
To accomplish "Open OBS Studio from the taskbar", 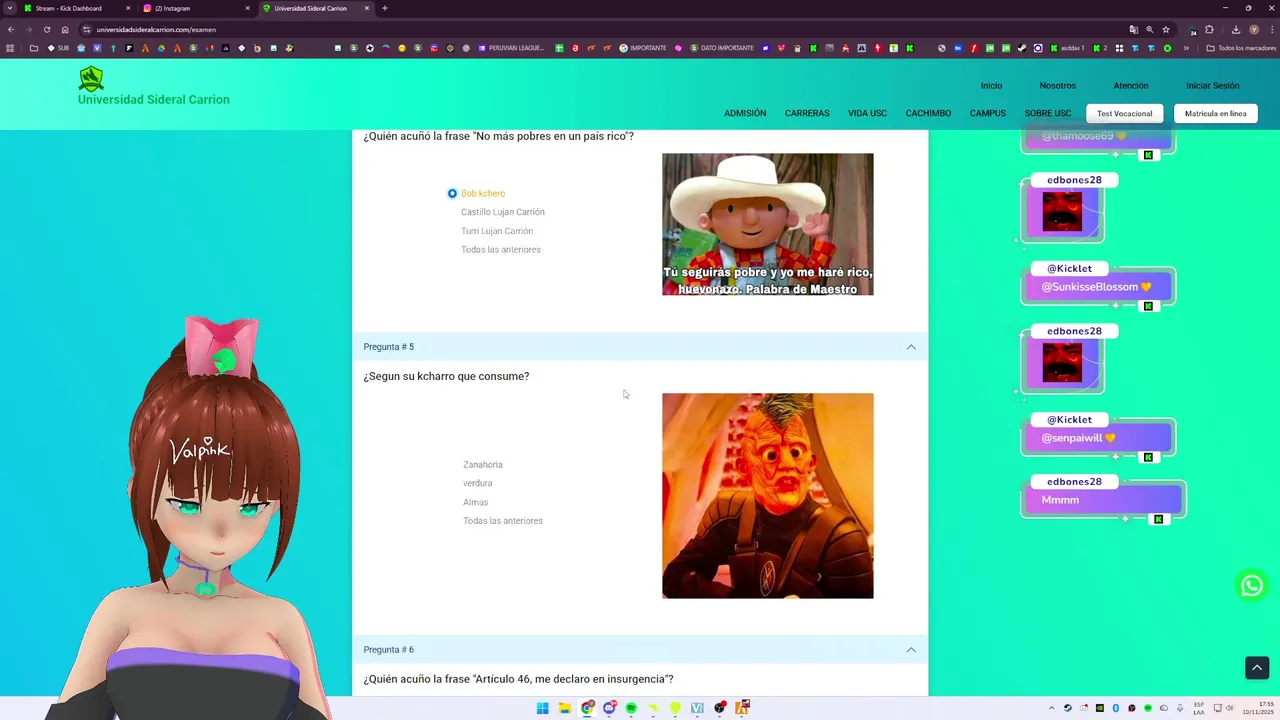I will (x=720, y=708).
